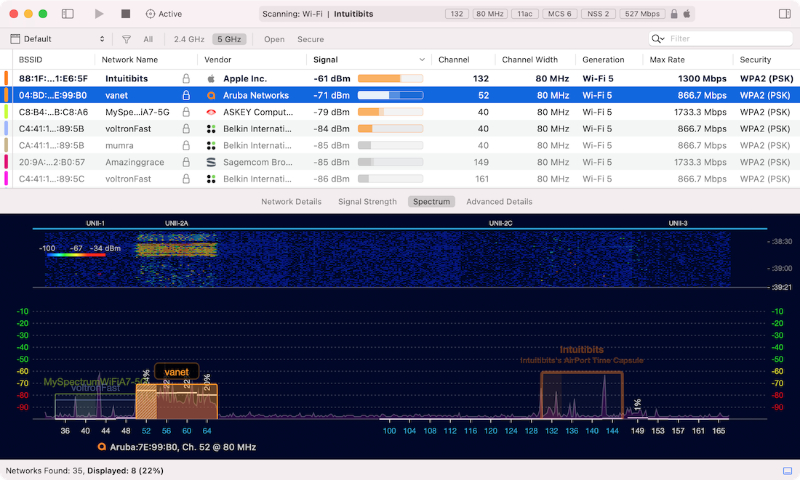Click Aruba icon in spectrum caption
Viewport: 800px width, 480px height.
[x=102, y=447]
